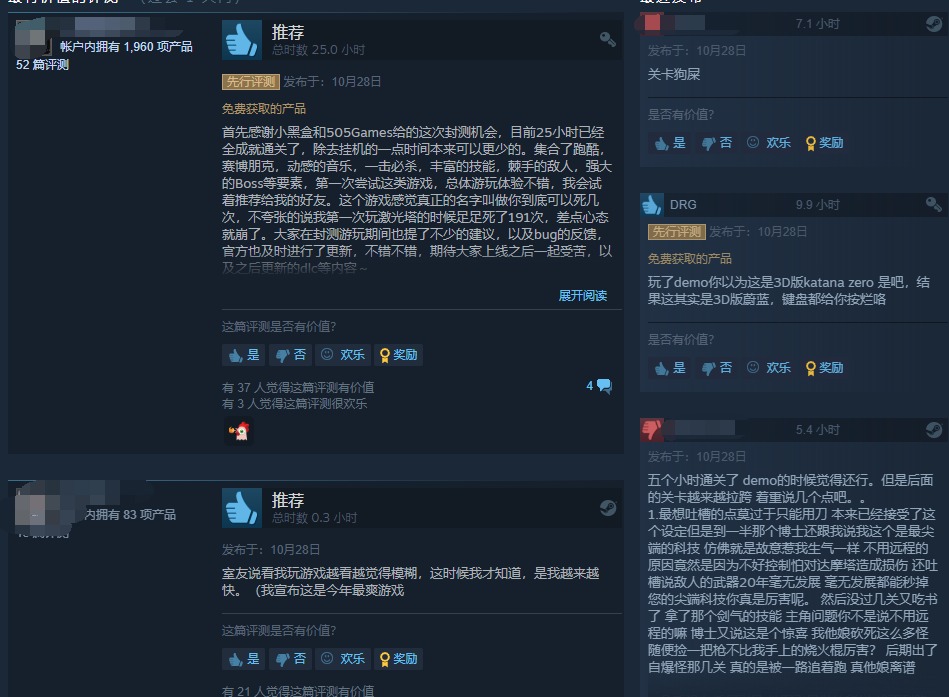Mark the roommate review as 欢乐

point(343,659)
